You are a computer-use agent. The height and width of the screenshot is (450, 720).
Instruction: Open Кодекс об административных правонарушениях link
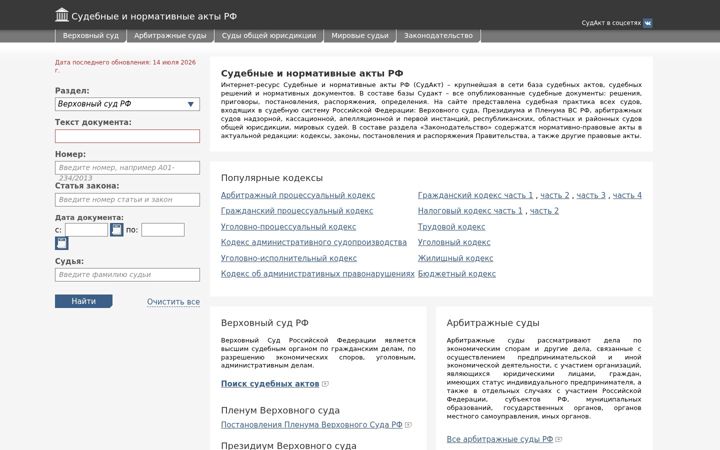tap(317, 274)
